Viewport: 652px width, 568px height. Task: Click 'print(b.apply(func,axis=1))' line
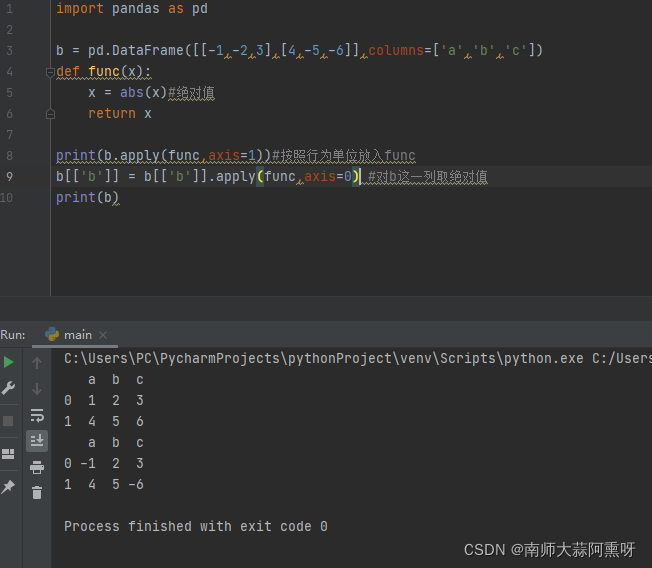pos(163,156)
